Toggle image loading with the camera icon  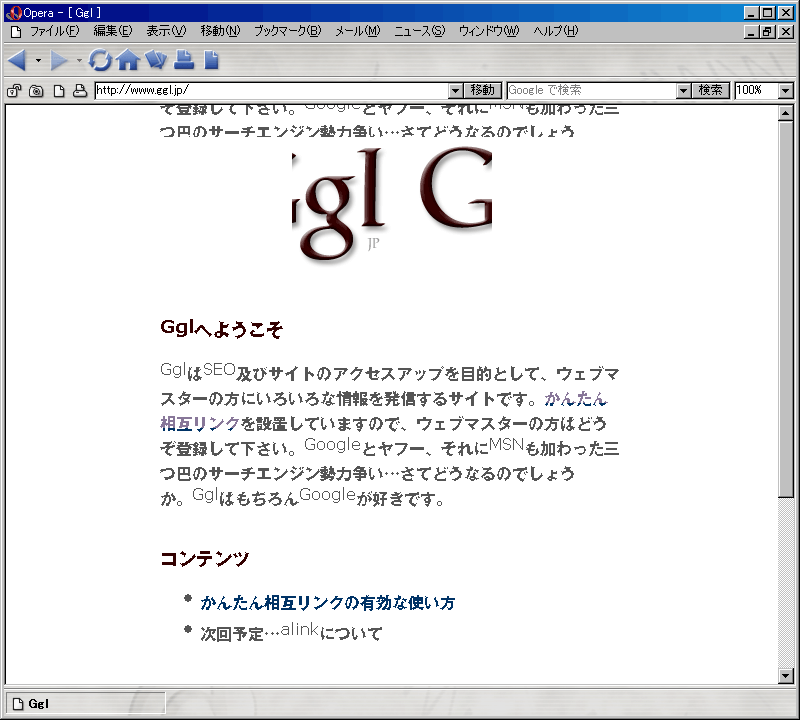pyautogui.click(x=36, y=91)
